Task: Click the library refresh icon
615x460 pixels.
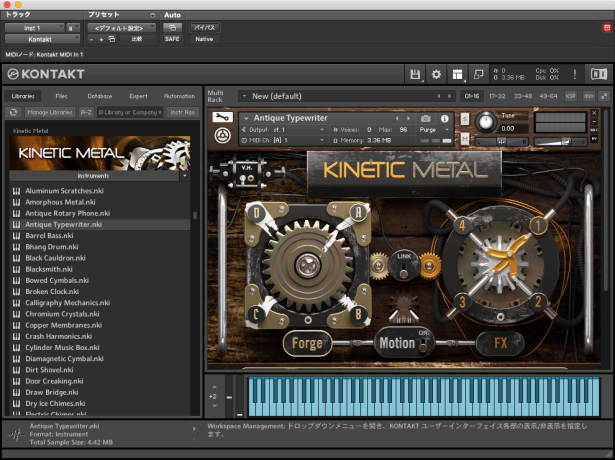Action: tap(14, 112)
